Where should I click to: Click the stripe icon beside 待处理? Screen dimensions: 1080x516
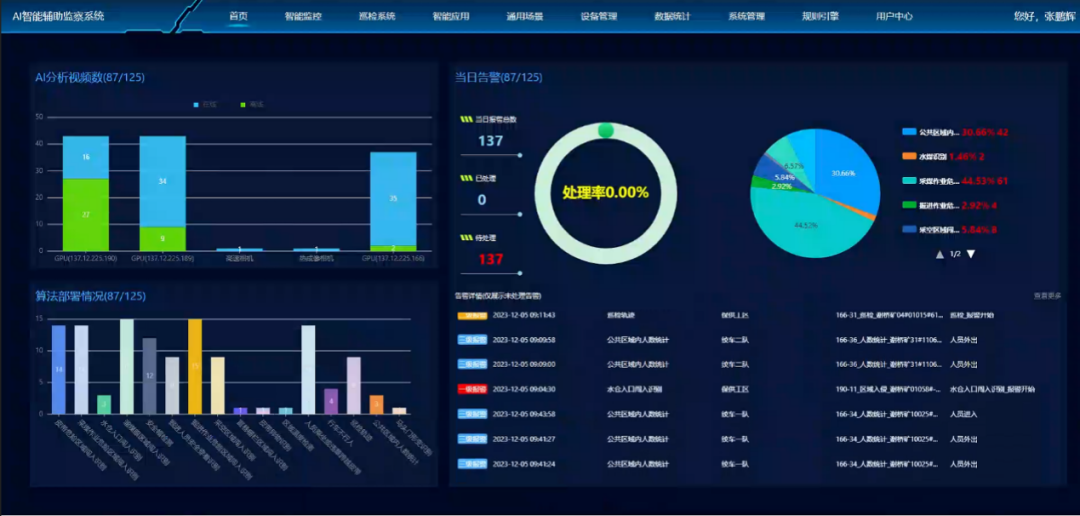click(465, 238)
